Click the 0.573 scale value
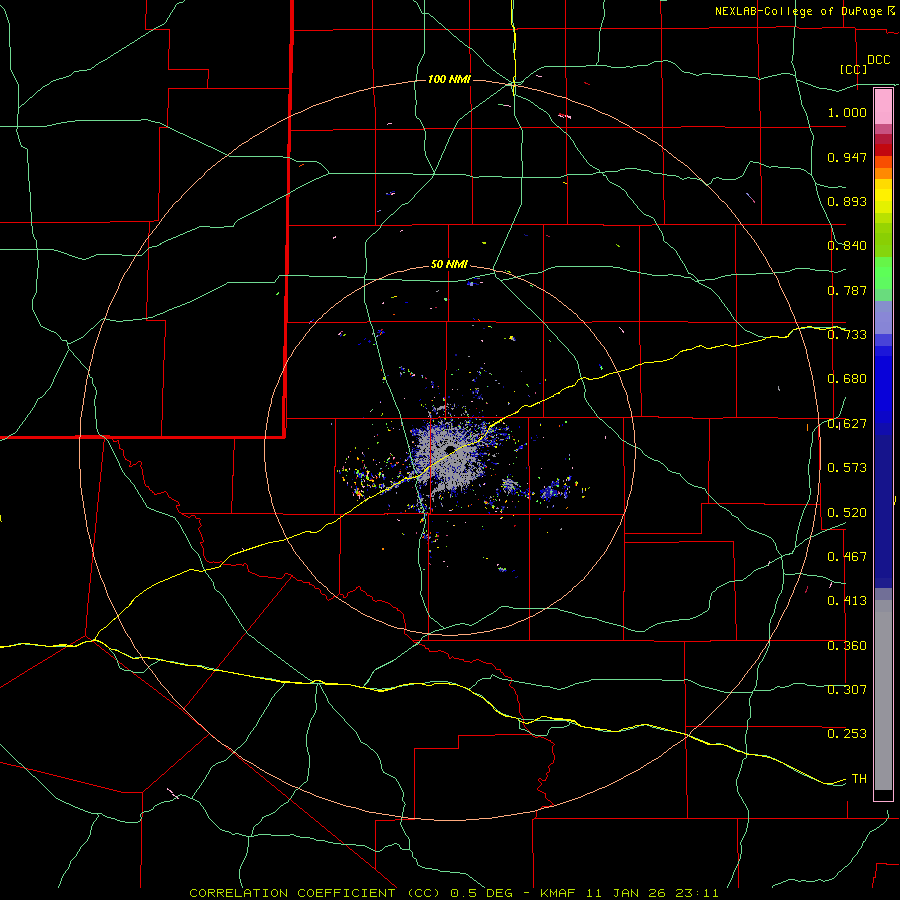The height and width of the screenshot is (900, 900). click(847, 468)
